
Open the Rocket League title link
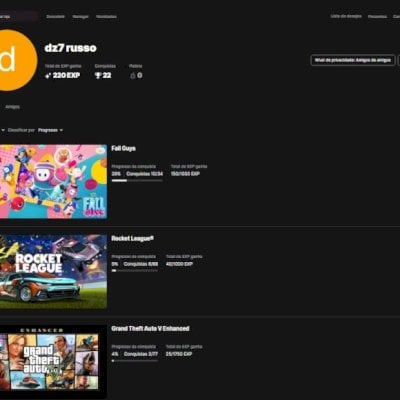tap(132, 238)
